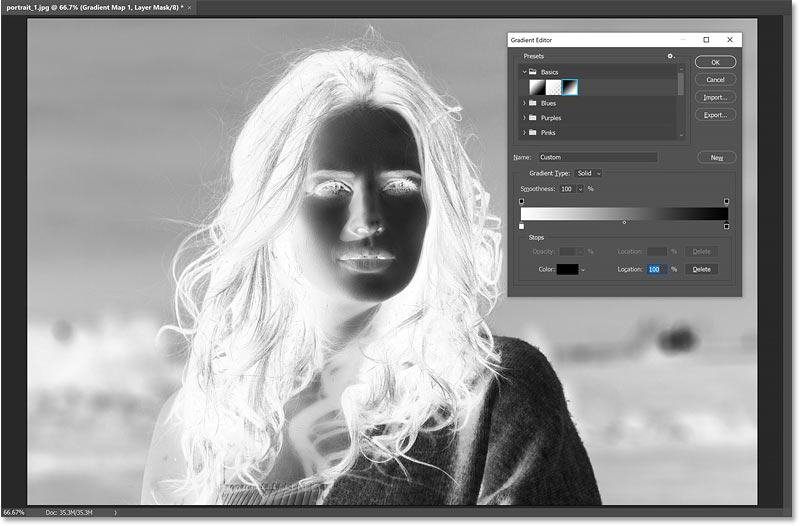Click the gradient Name field
Screen dimensions: 802x526
click(597, 158)
